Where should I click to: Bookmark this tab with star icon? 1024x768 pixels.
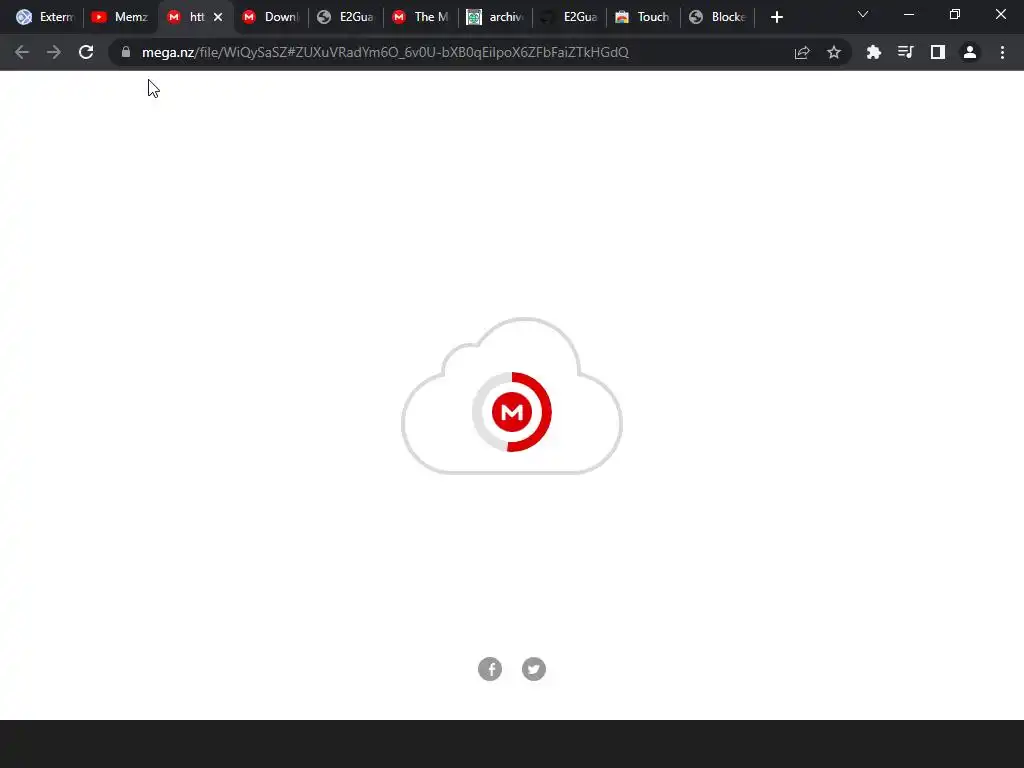(834, 52)
